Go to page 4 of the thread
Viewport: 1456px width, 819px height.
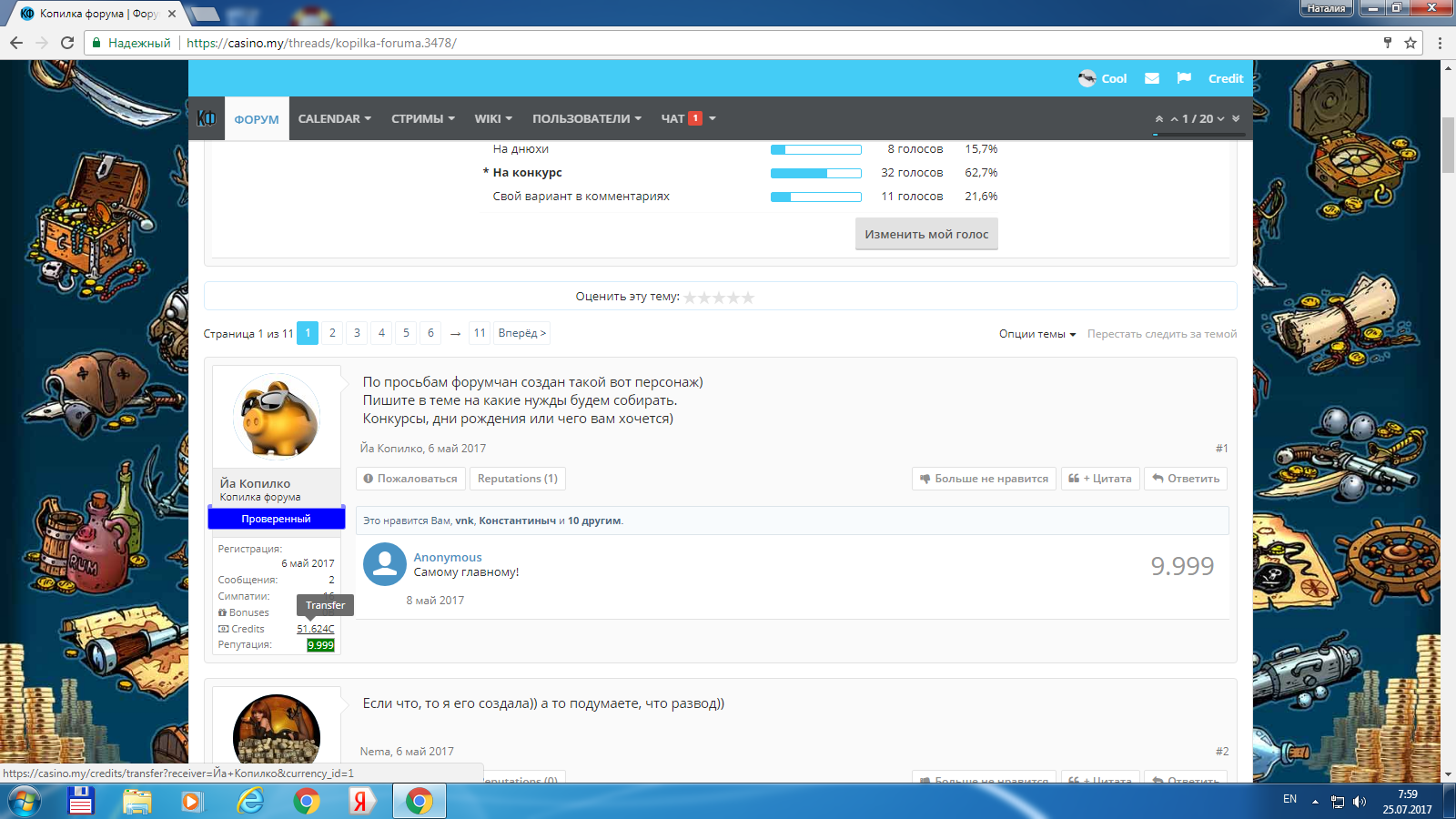click(x=382, y=333)
